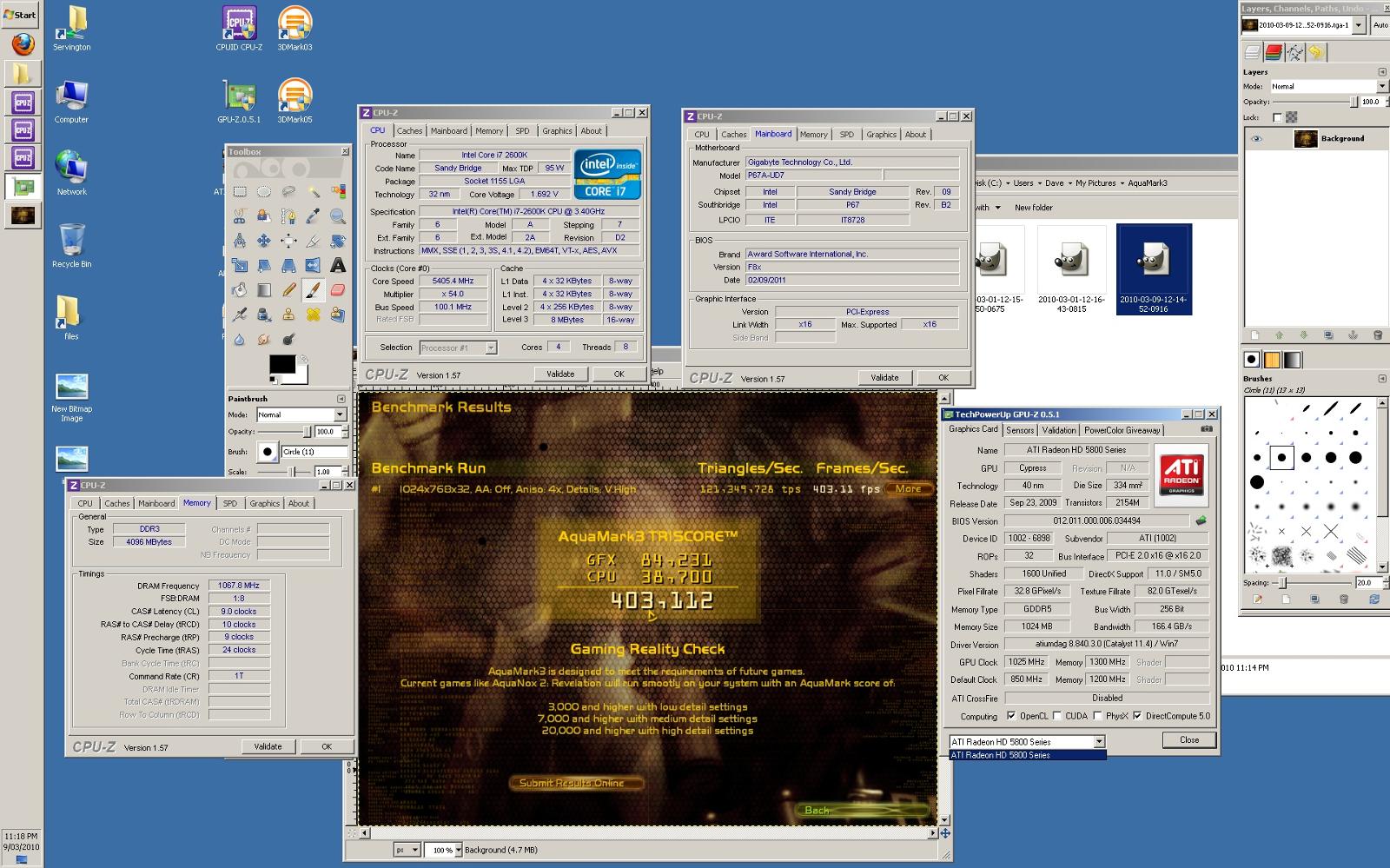The height and width of the screenshot is (868, 1390).
Task: Click the More button beside frames per second
Action: point(909,488)
